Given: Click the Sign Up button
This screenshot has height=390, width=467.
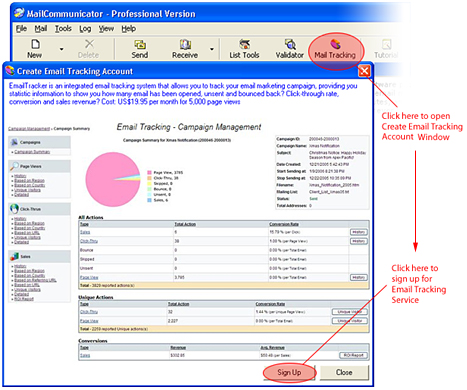Looking at the screenshot, I should (289, 372).
